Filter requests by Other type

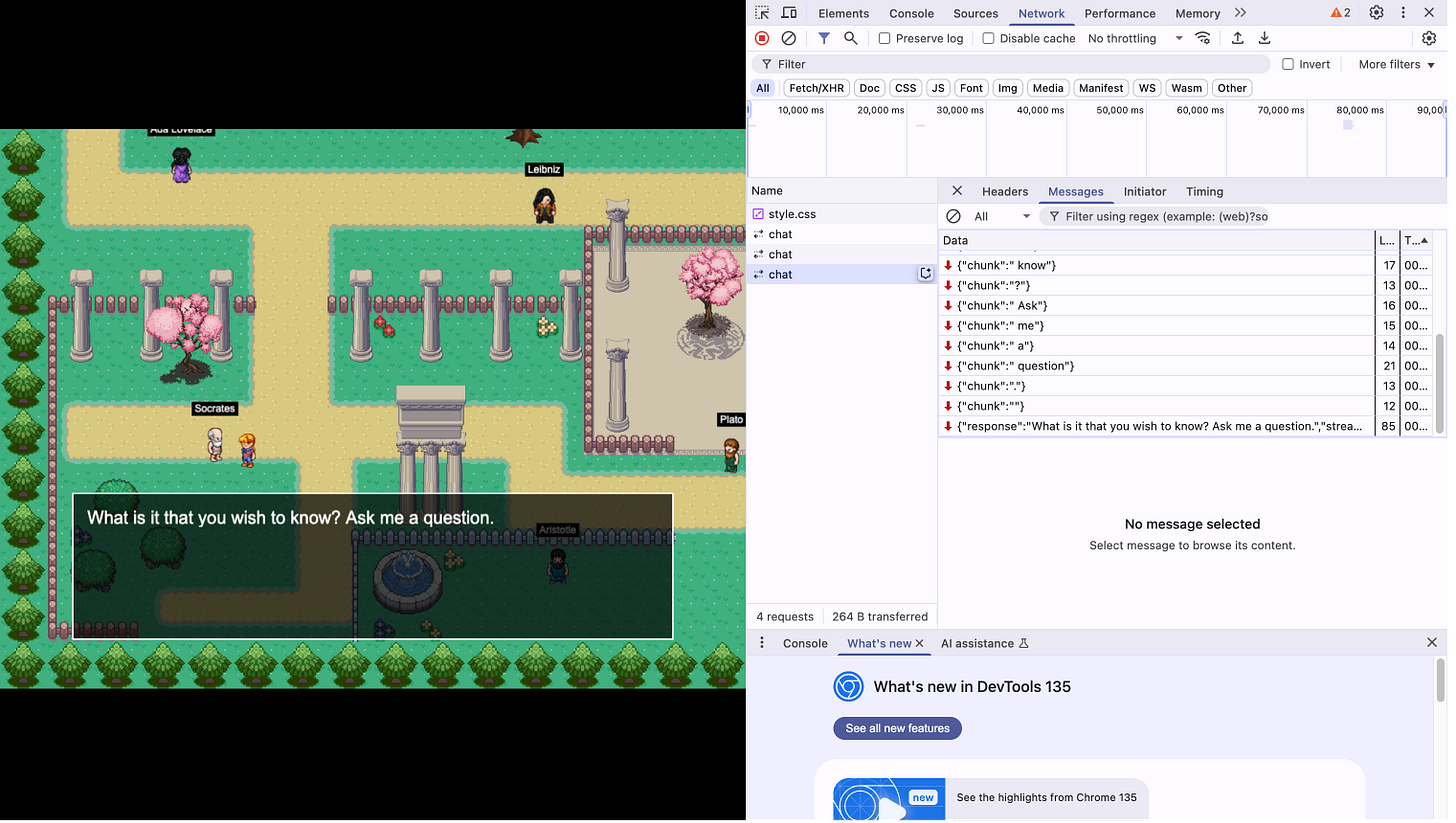point(1232,88)
